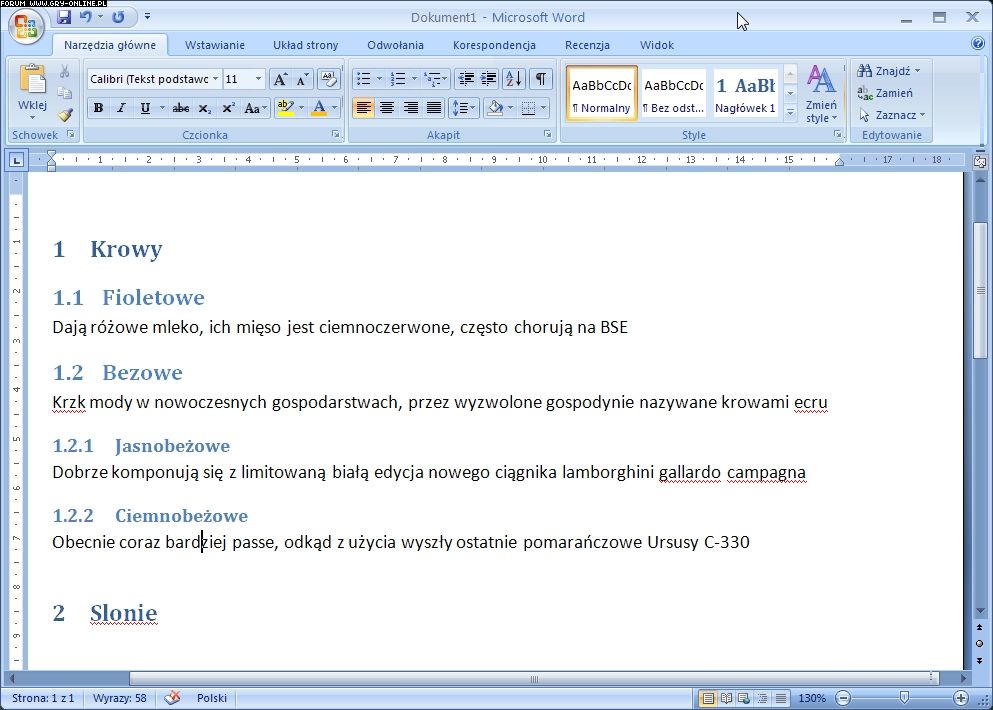Apply the Nagłówek 1 style
This screenshot has width=993, height=710.
point(745,94)
